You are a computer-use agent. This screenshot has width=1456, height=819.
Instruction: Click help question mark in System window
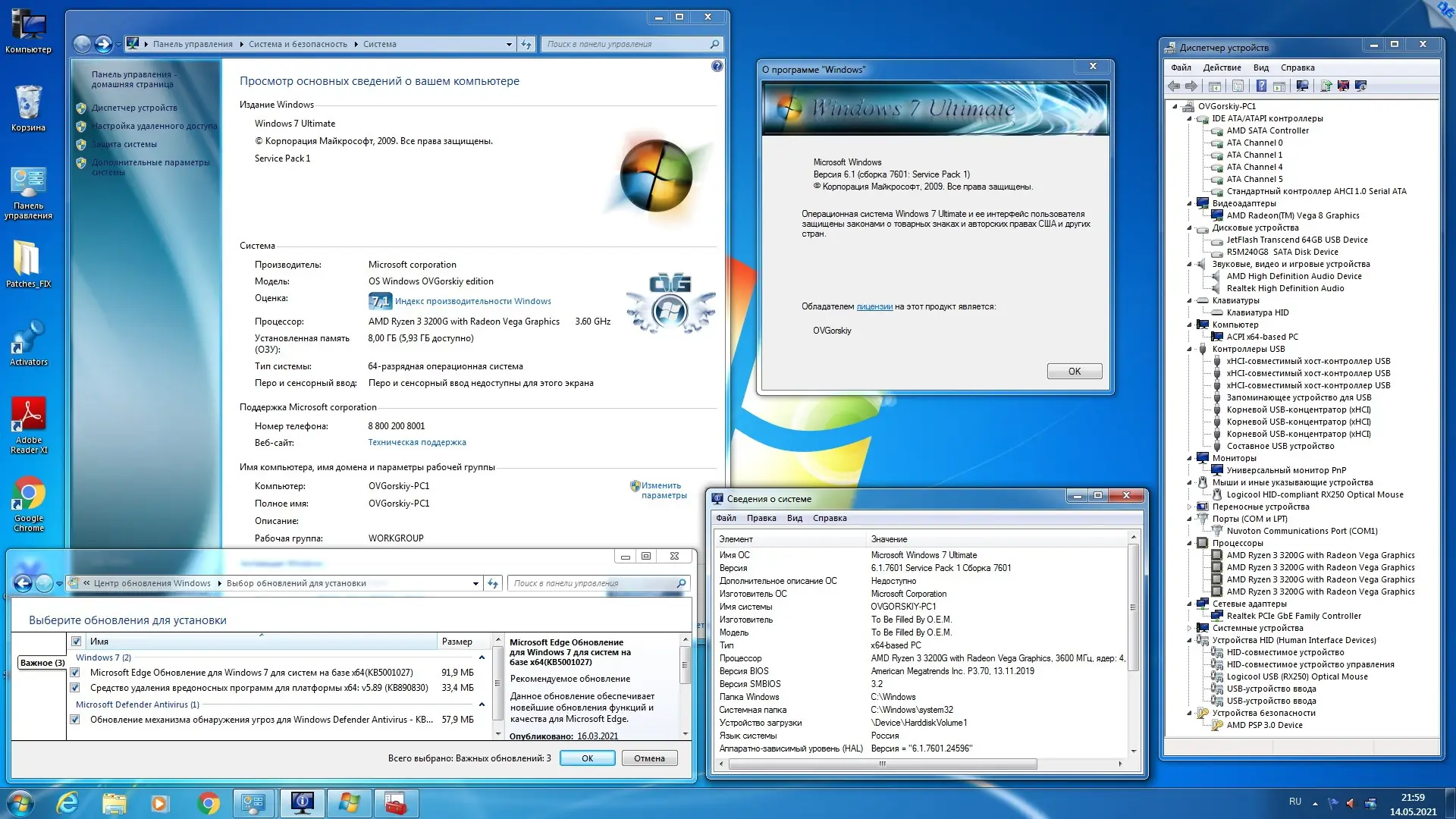pyautogui.click(x=717, y=67)
